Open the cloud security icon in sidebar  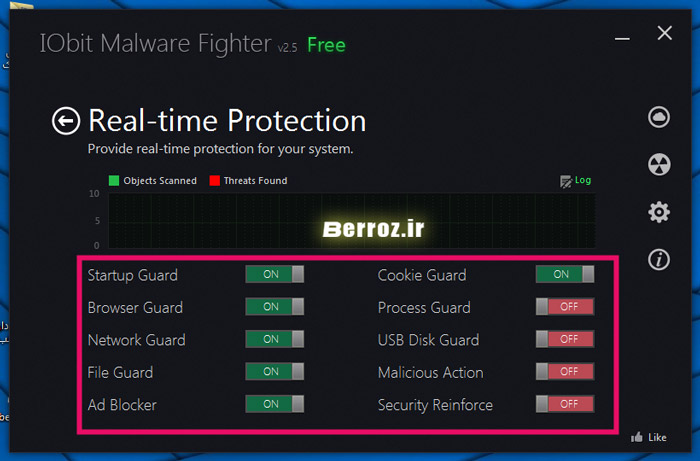(x=658, y=117)
